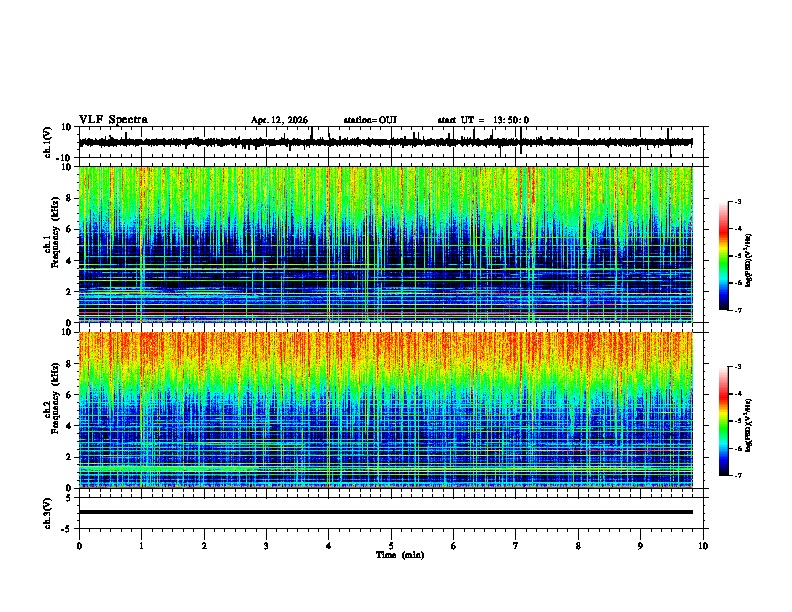
Task: Click the log(PSD) label beside ch.2 color scale
Action: (749, 425)
